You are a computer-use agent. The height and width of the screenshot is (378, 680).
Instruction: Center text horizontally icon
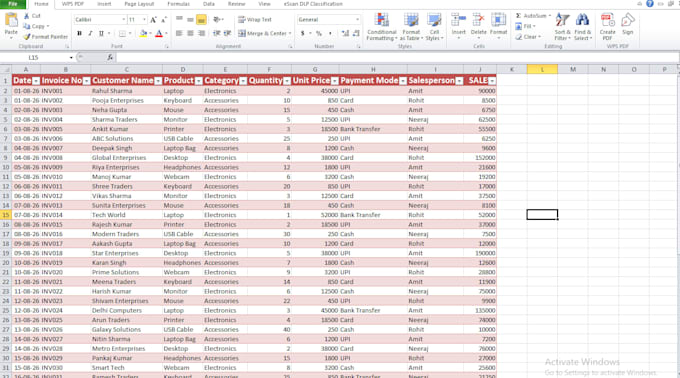(190, 33)
